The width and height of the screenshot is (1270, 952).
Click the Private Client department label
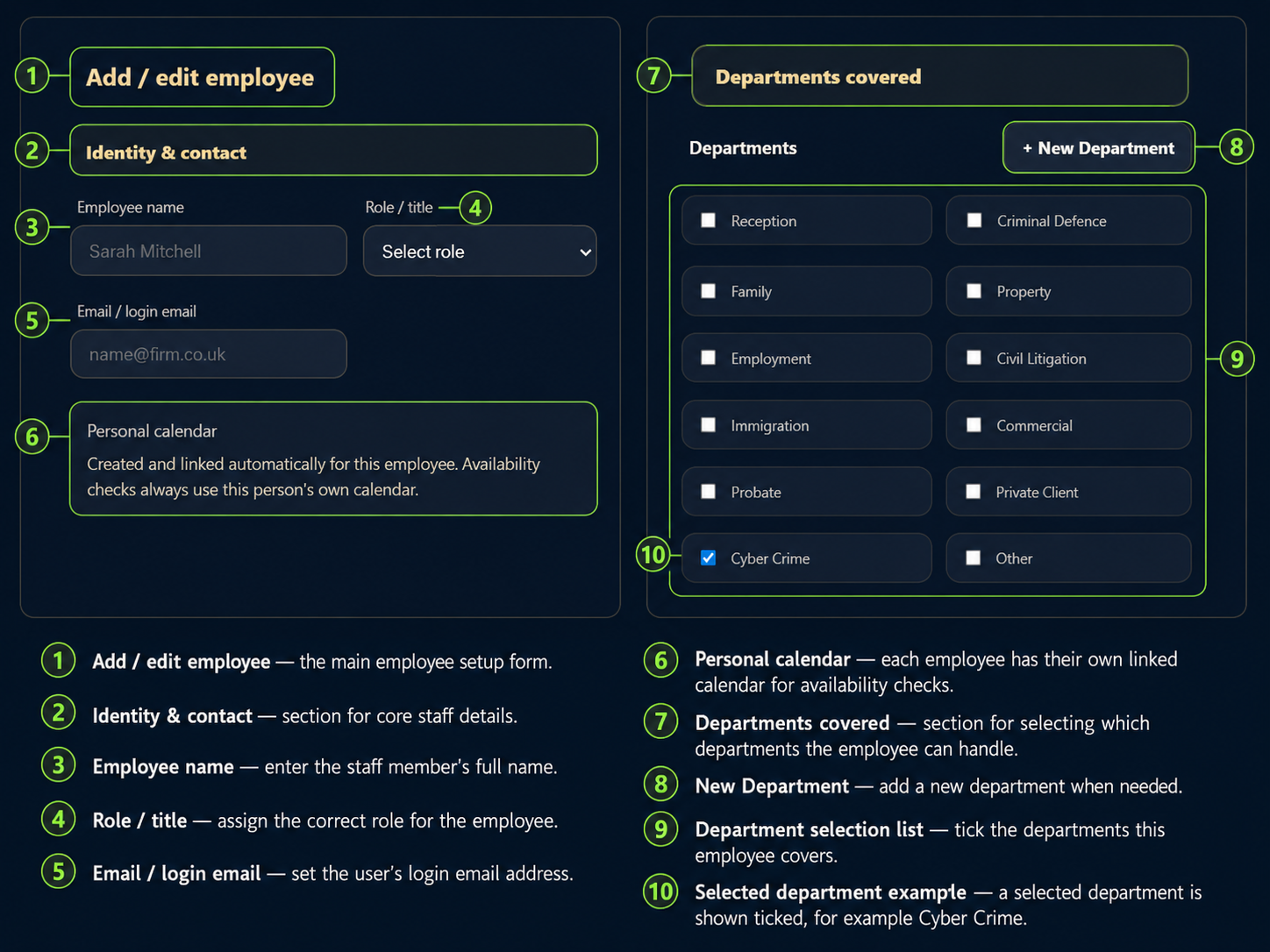[x=1037, y=493]
